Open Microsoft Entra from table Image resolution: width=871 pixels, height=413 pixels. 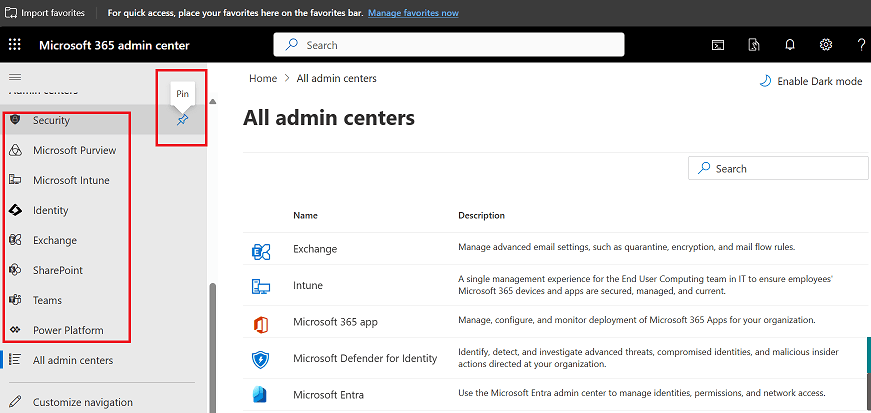pos(328,395)
